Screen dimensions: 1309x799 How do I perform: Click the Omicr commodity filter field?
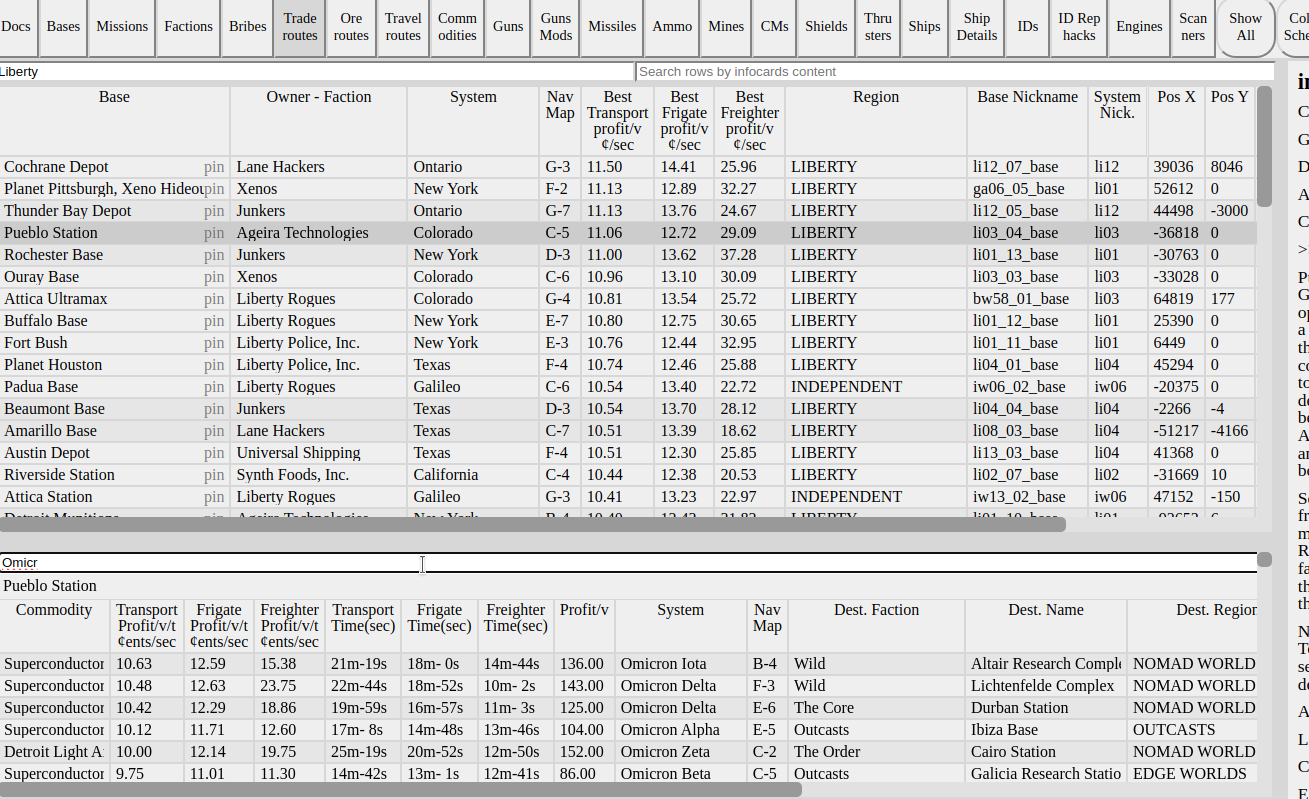628,563
